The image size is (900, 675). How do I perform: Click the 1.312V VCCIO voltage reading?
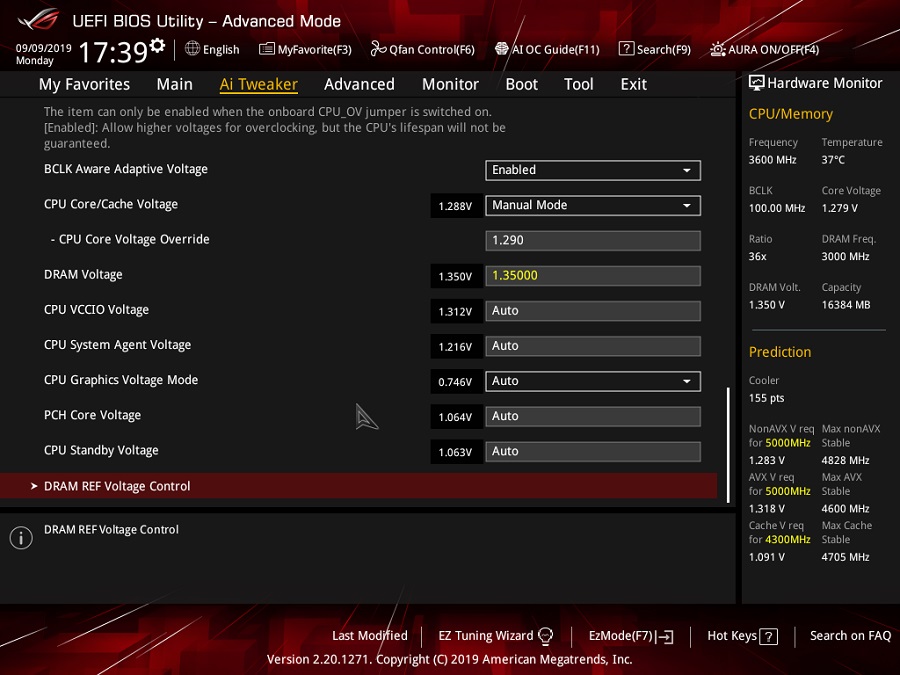coord(455,312)
